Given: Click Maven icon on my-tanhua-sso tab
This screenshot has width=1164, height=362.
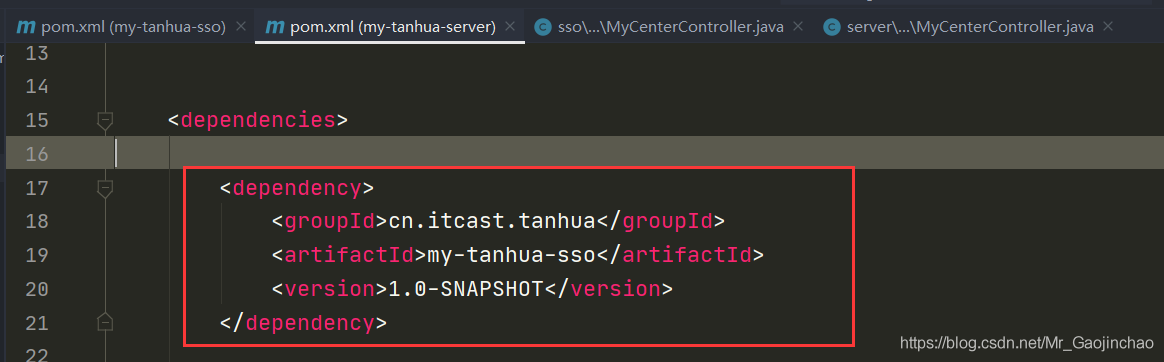Looking at the screenshot, I should (26, 27).
